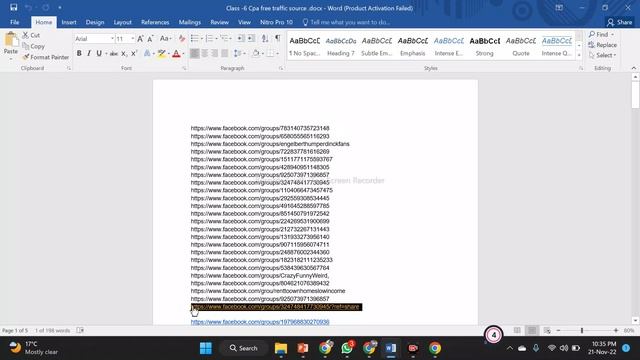Click the Tell me what you want field
640x360 pixels.
346,22
